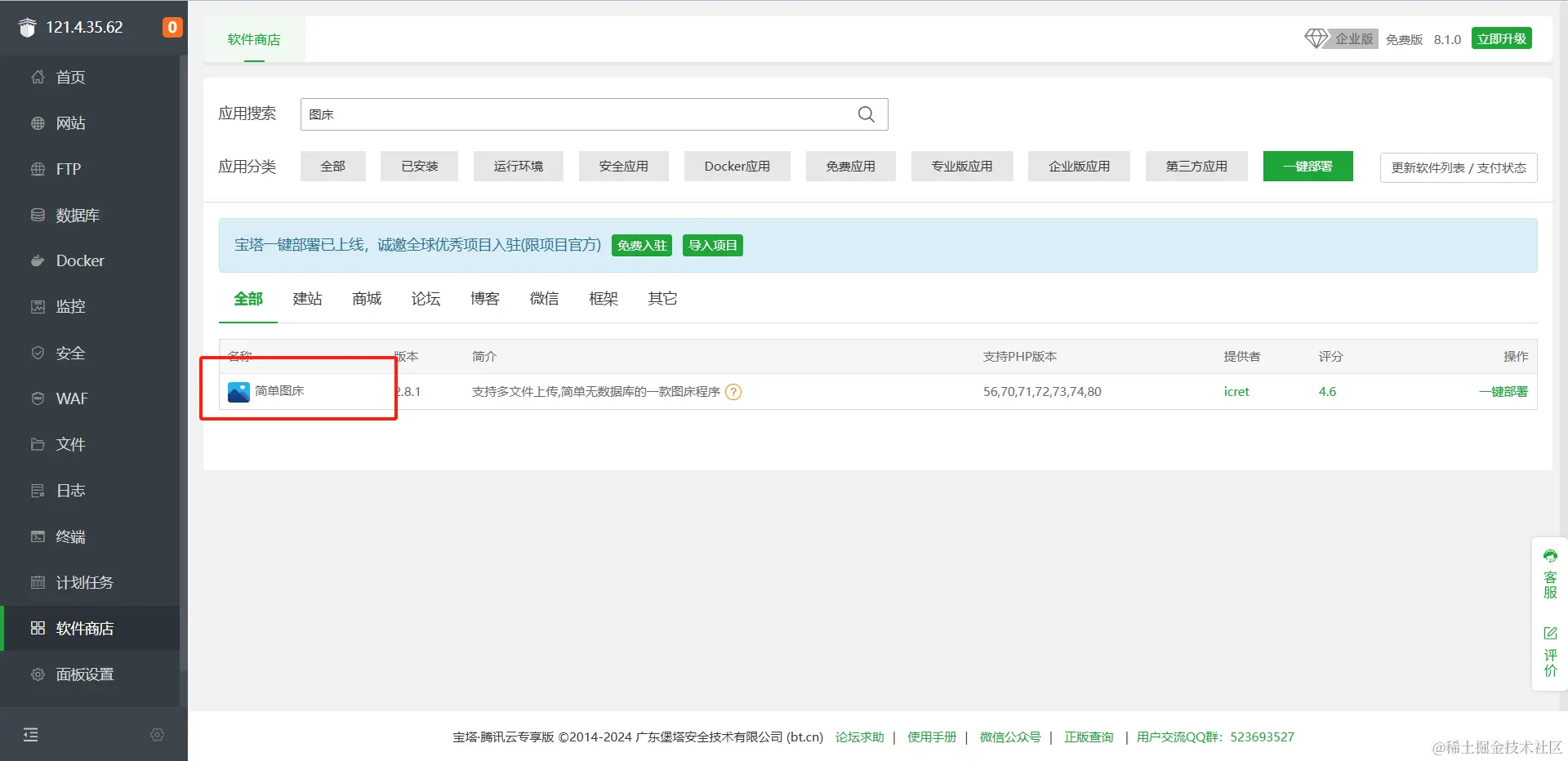Click the 安全 shield icon in sidebar
Screen dimensions: 1568x761
[38, 353]
